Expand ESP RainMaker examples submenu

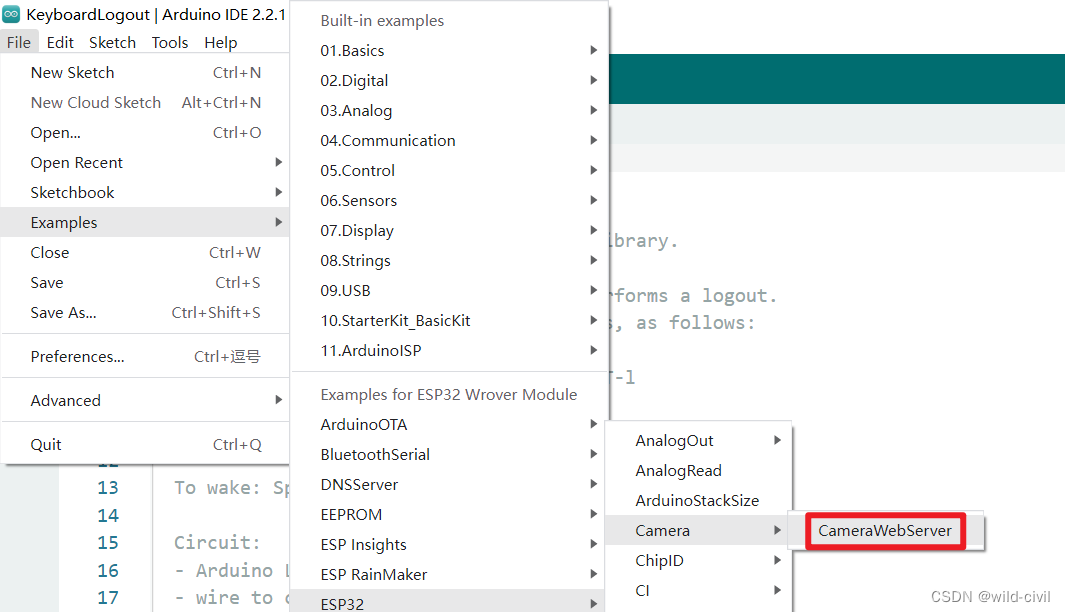pos(449,574)
